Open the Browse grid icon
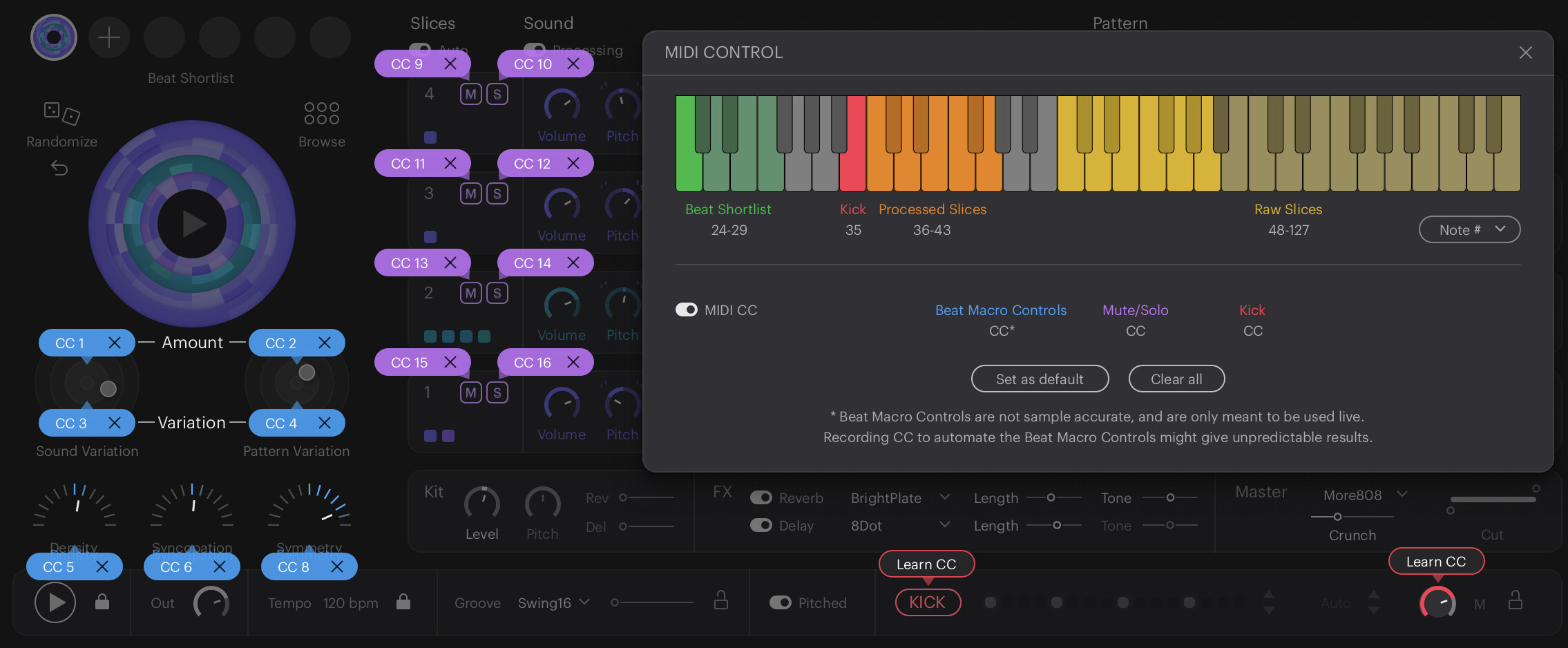 click(321, 113)
